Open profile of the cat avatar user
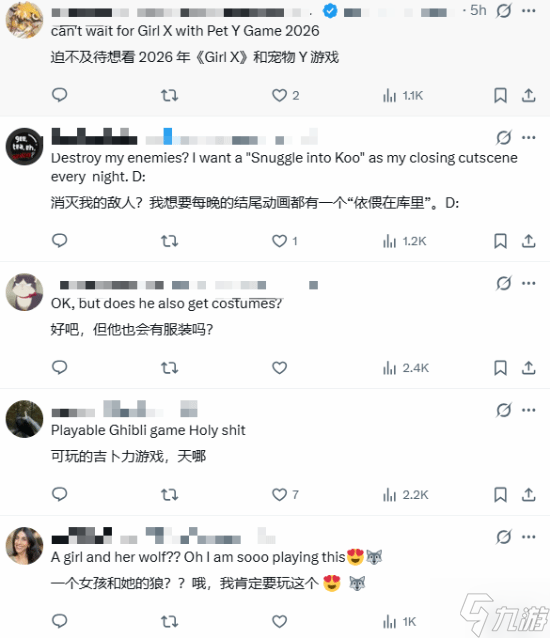Screen dimensions: 550x638 (24, 292)
